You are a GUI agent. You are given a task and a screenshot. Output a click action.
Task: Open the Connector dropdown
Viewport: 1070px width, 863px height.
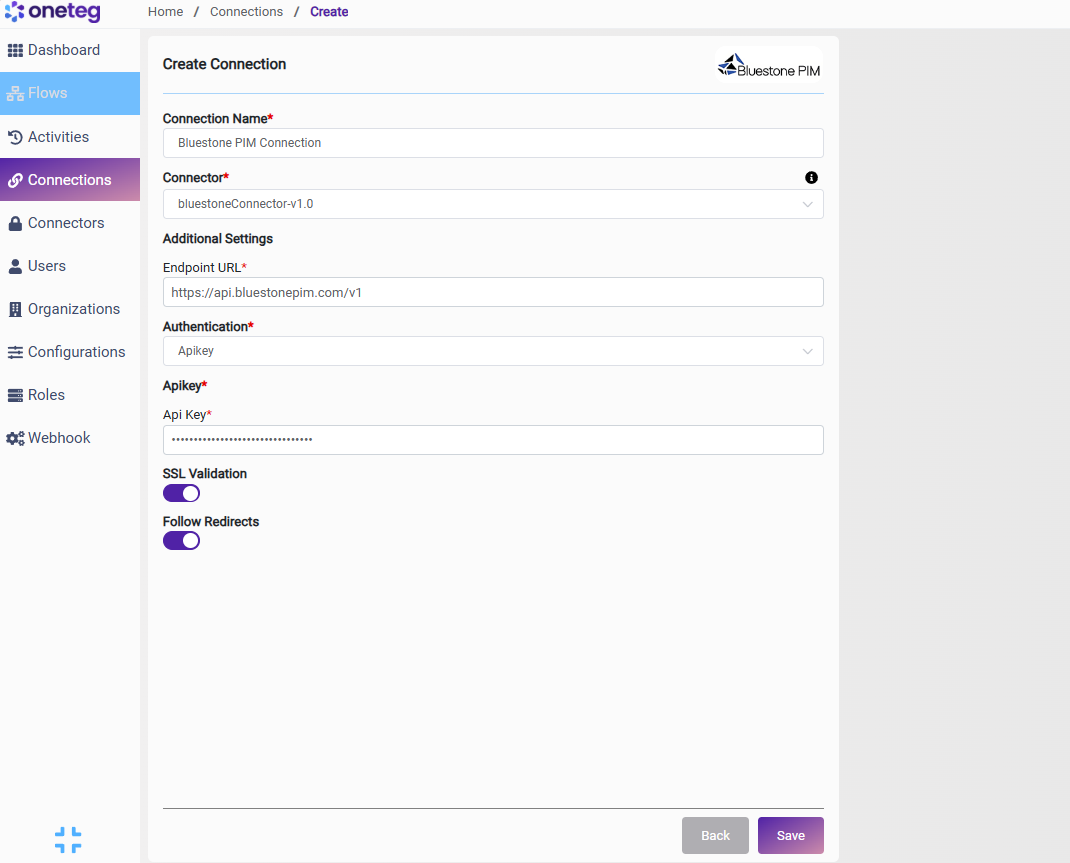493,204
